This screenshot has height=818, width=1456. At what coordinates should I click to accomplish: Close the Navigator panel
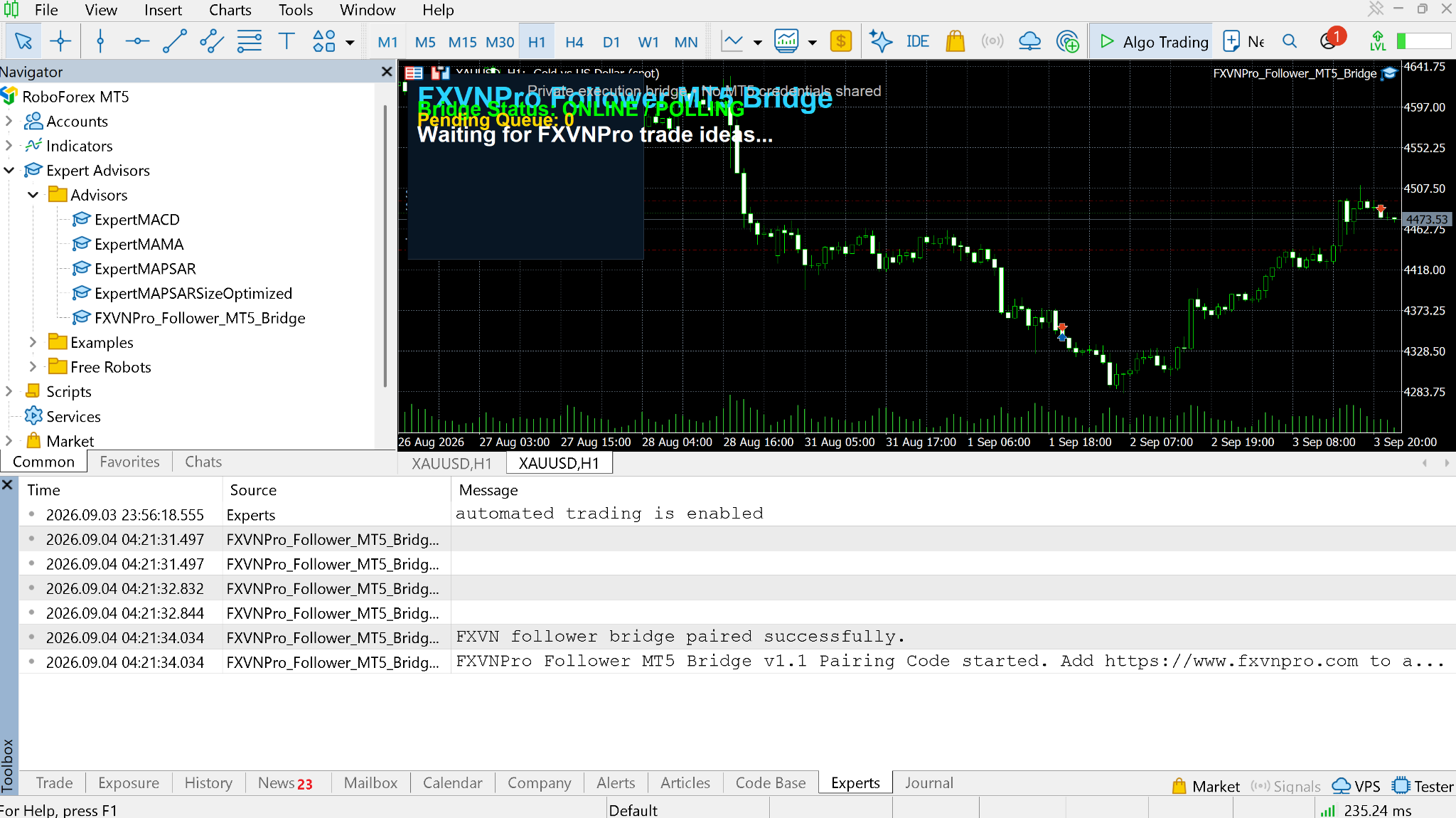coord(387,72)
